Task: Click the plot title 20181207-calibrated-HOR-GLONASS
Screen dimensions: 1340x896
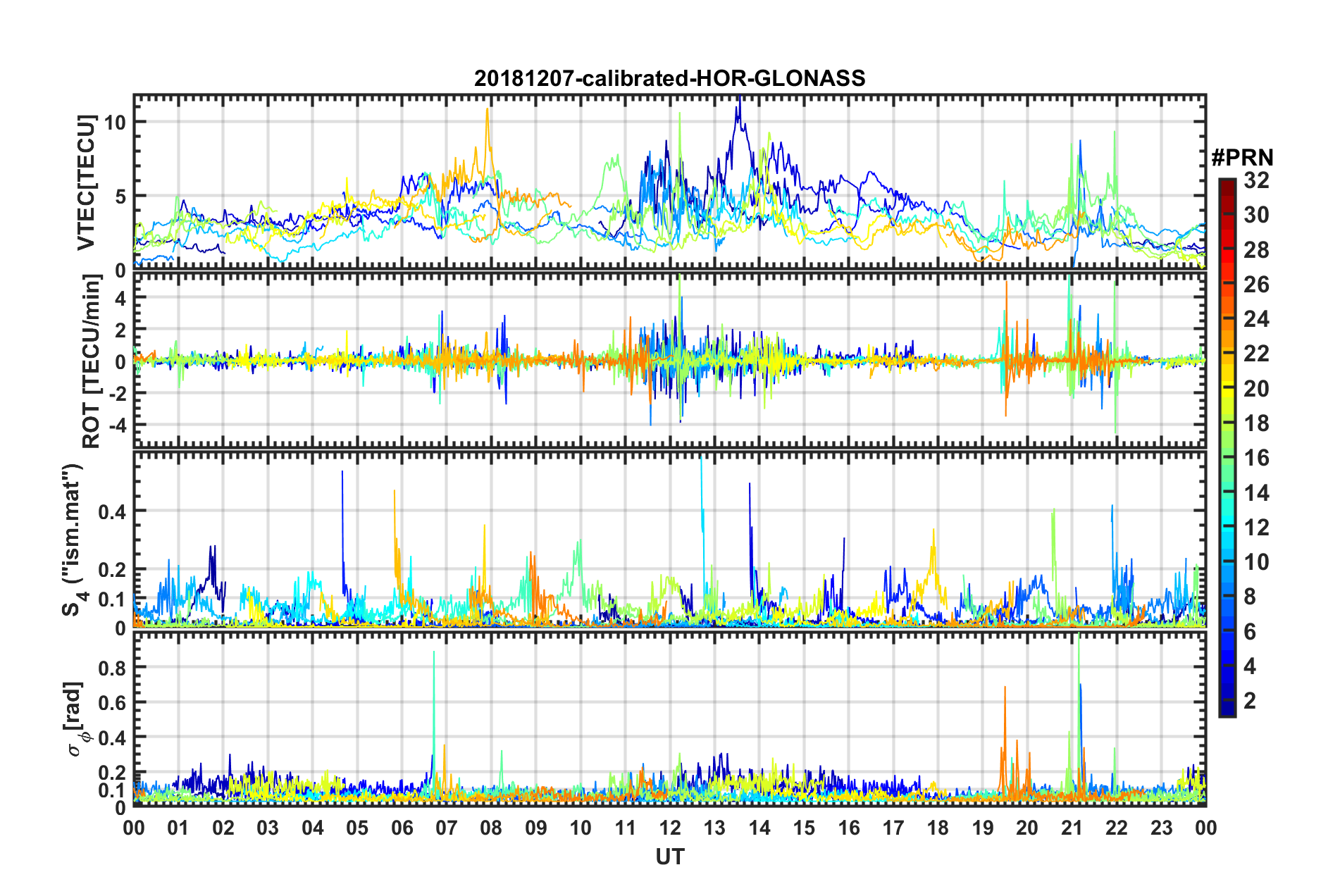Action: 669,78
